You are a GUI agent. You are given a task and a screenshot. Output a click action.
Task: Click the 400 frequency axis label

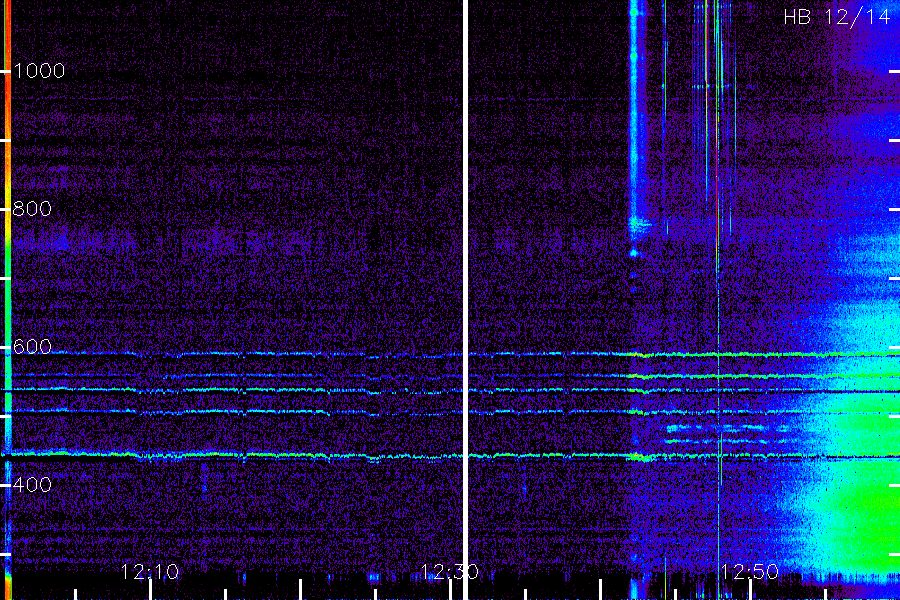(x=32, y=485)
